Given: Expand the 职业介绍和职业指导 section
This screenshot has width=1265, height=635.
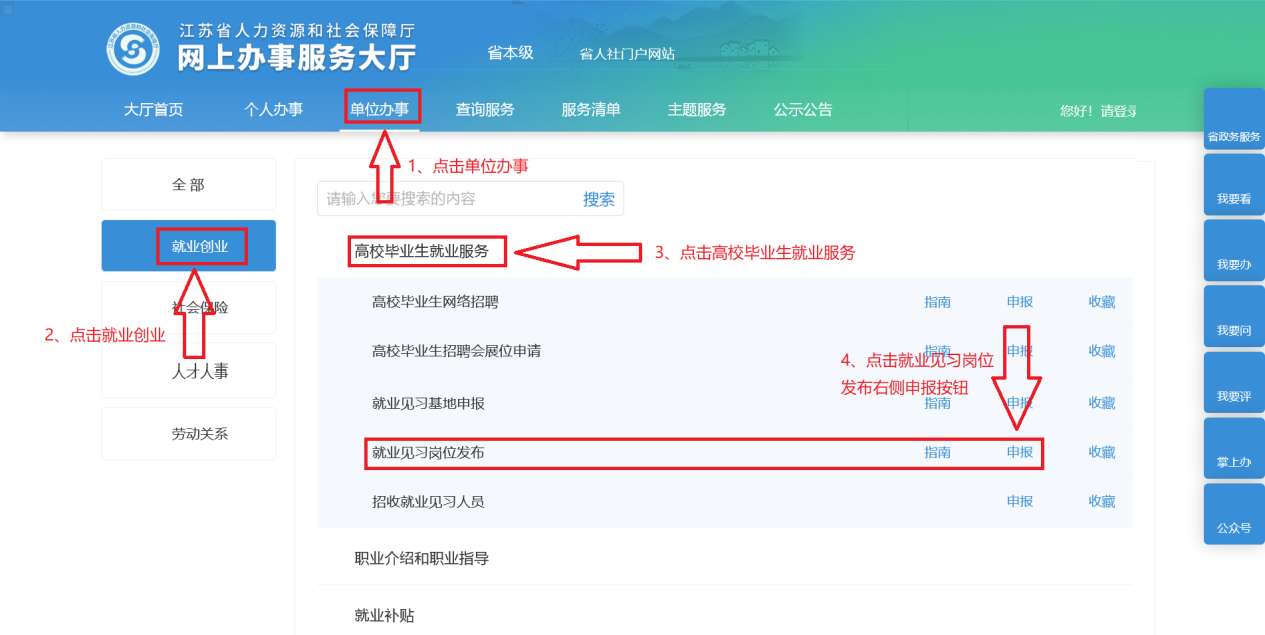Looking at the screenshot, I should point(422,558).
